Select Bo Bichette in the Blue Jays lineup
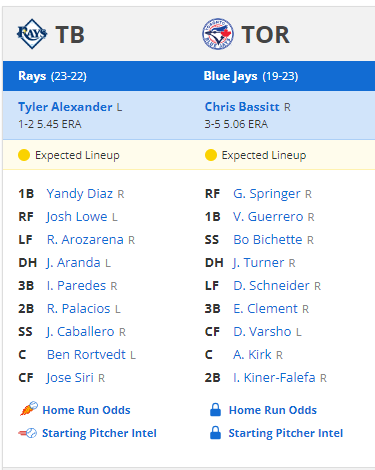Image resolution: width=375 pixels, height=470 pixels. pyautogui.click(x=268, y=240)
